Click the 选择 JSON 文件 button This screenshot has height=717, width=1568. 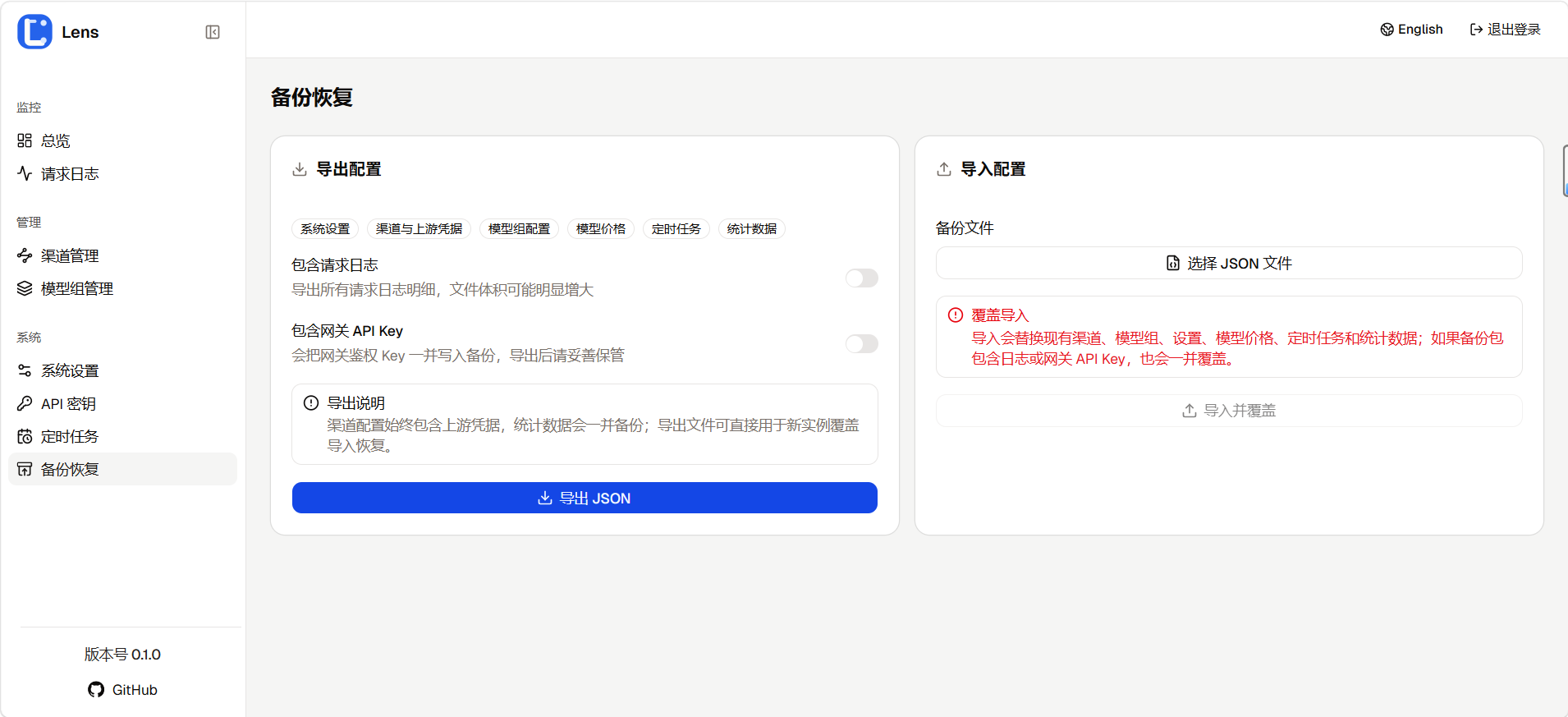coord(1229,263)
